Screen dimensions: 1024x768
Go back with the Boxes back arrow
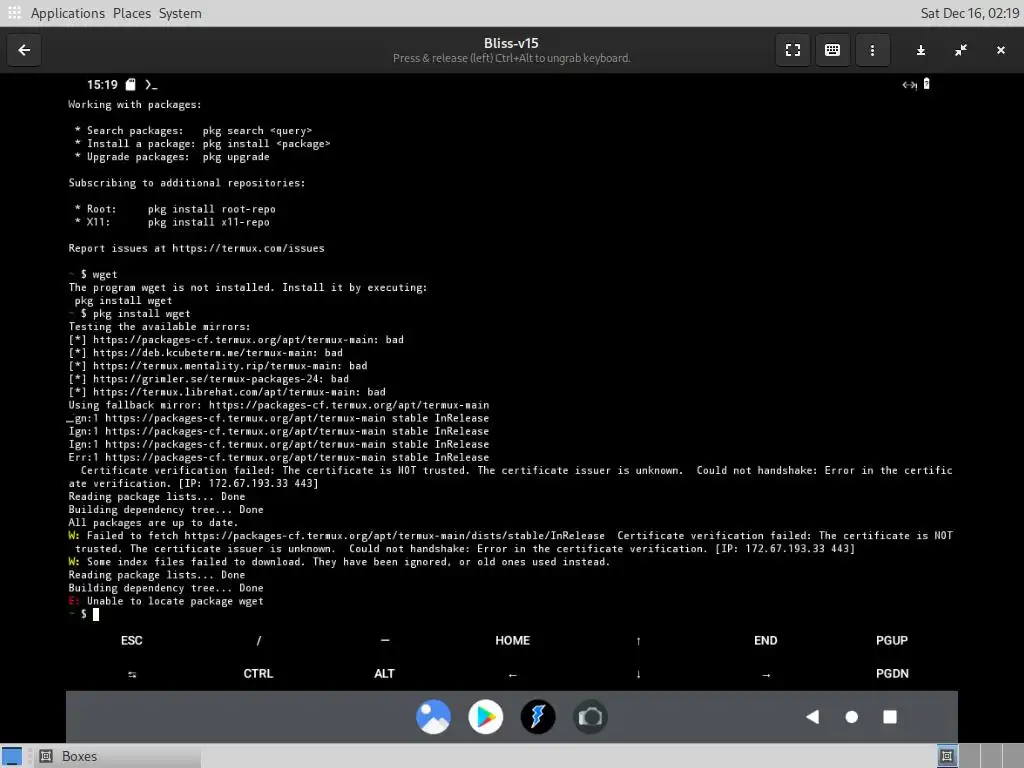24,50
